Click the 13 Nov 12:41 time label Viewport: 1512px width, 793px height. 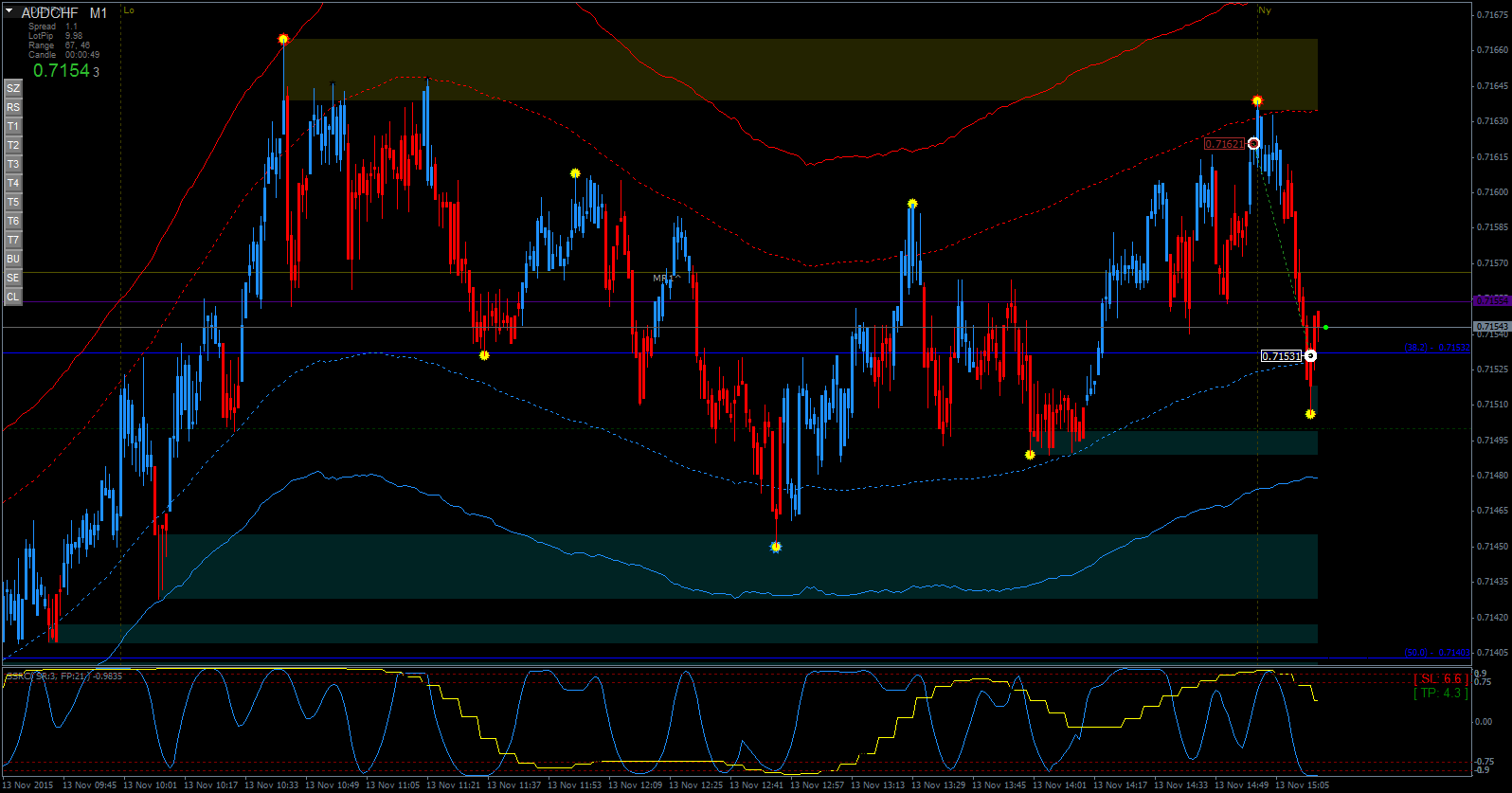coord(756,784)
